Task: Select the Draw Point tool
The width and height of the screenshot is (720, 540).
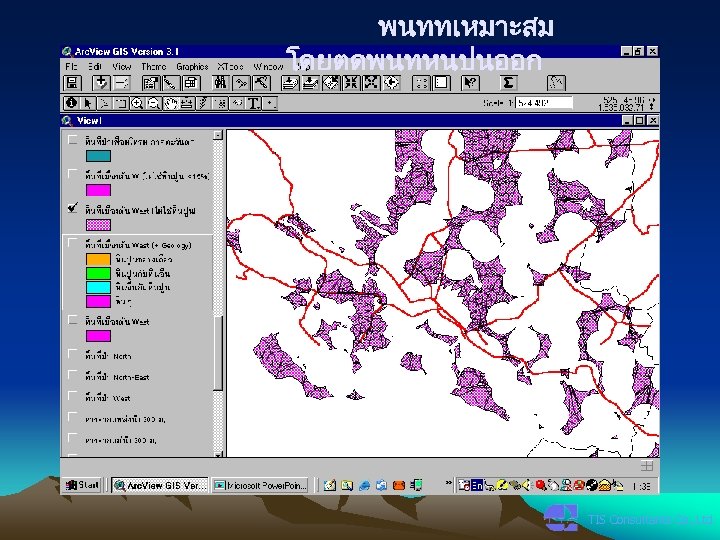Action: 270,103
